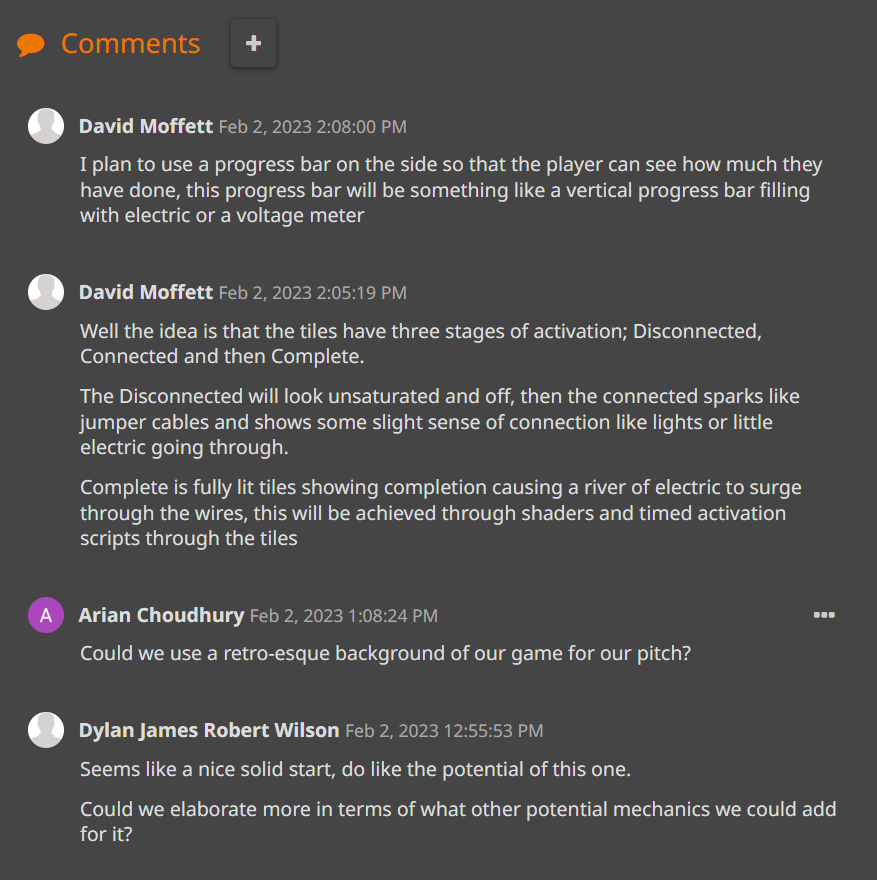The height and width of the screenshot is (880, 877).
Task: Click the retro-esque background question text
Action: [x=386, y=653]
